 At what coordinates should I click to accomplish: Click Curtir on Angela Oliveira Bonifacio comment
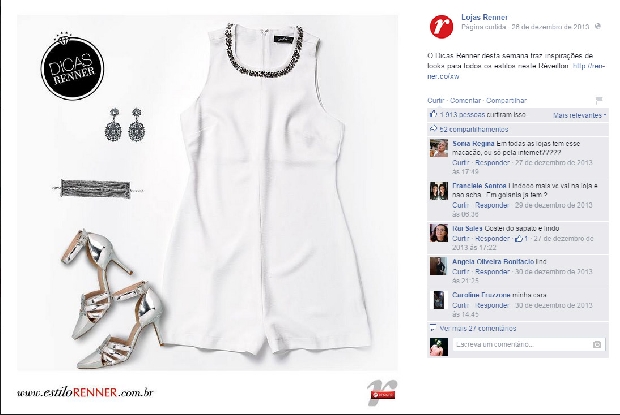click(x=461, y=272)
